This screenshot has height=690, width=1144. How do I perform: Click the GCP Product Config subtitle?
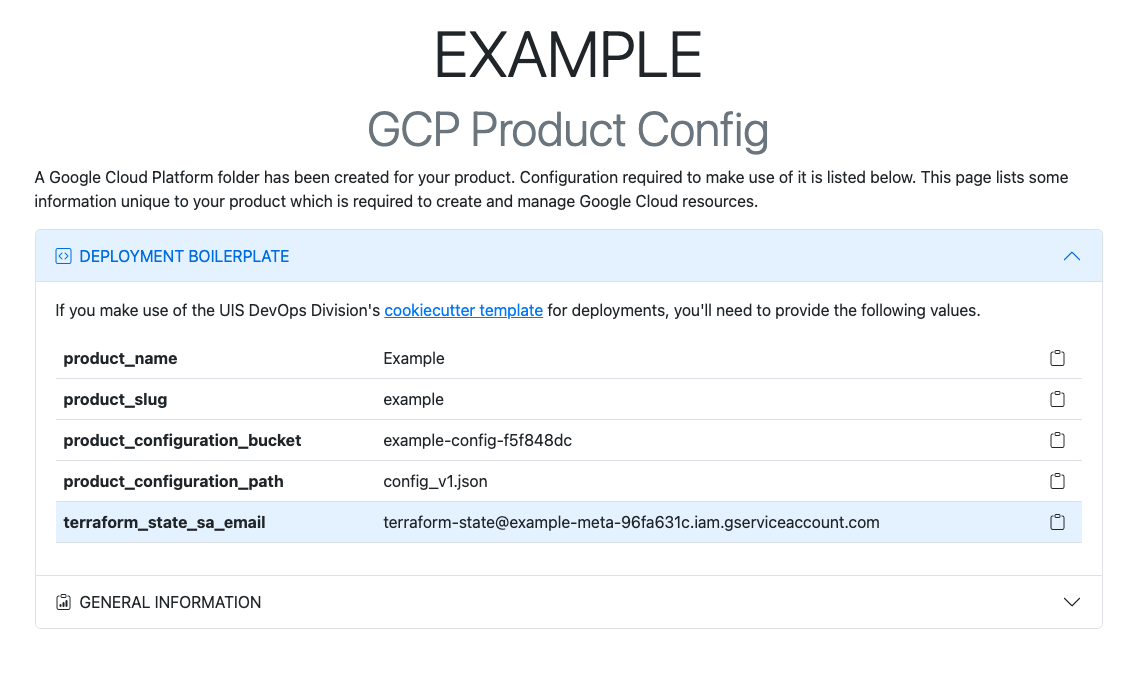(x=568, y=129)
